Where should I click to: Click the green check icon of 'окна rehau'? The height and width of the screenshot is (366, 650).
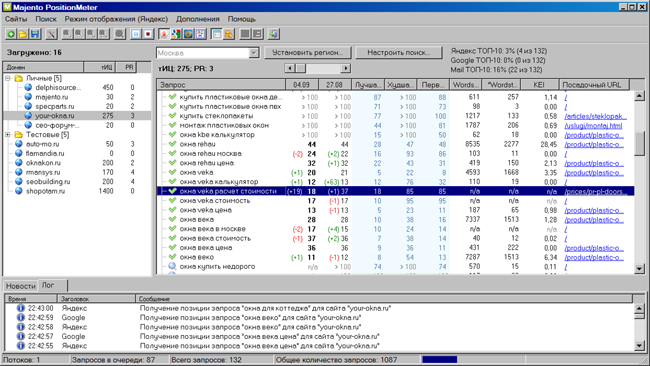tap(172, 144)
